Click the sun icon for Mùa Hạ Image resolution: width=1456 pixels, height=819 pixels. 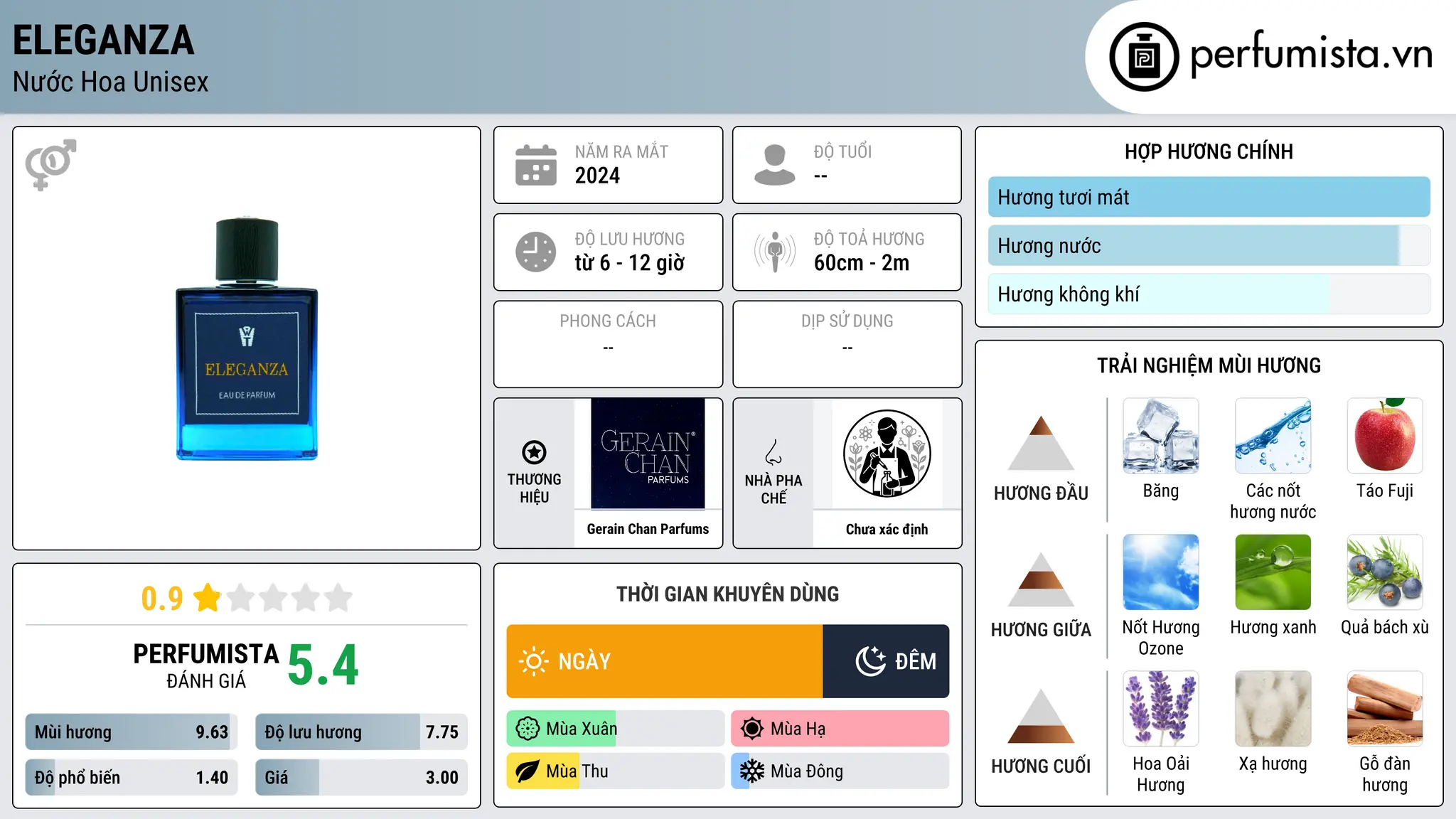752,729
